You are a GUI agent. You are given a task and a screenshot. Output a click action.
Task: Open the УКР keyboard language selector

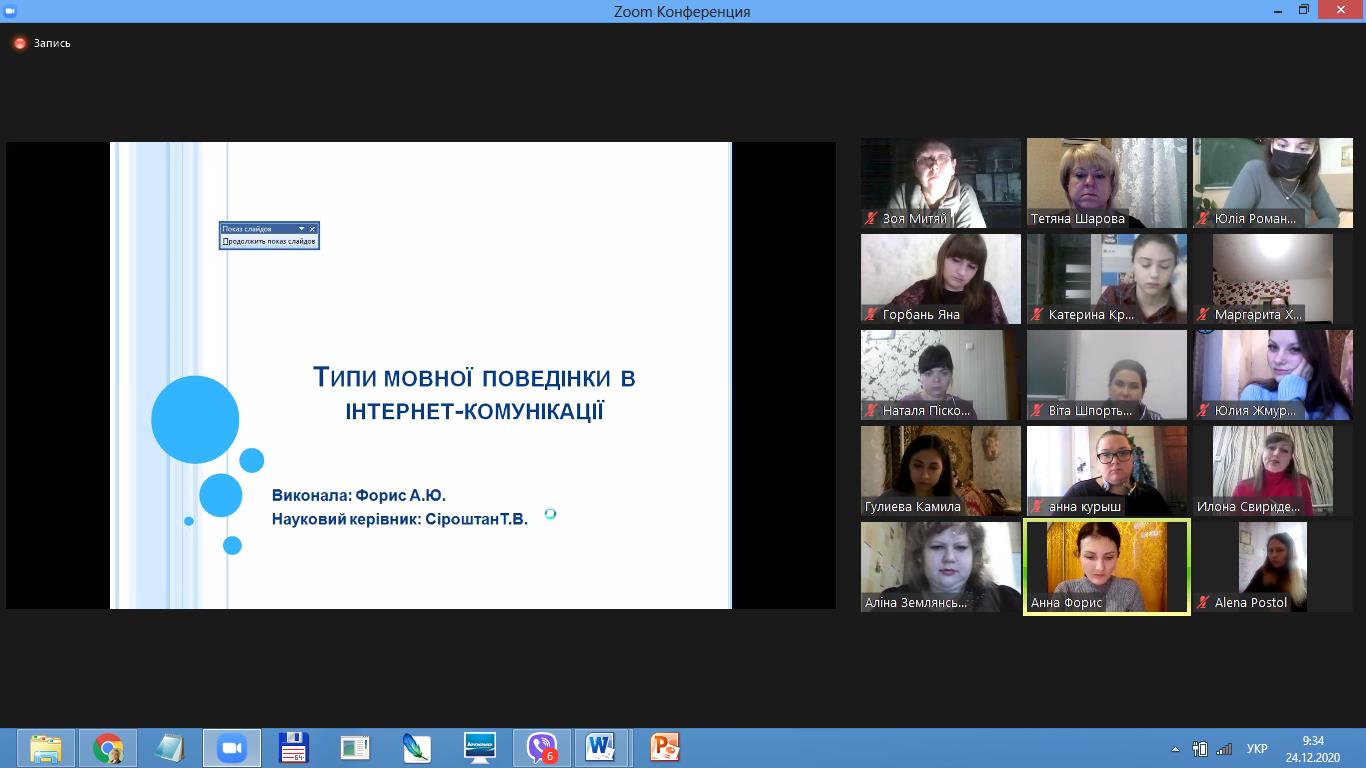pyautogui.click(x=1257, y=749)
